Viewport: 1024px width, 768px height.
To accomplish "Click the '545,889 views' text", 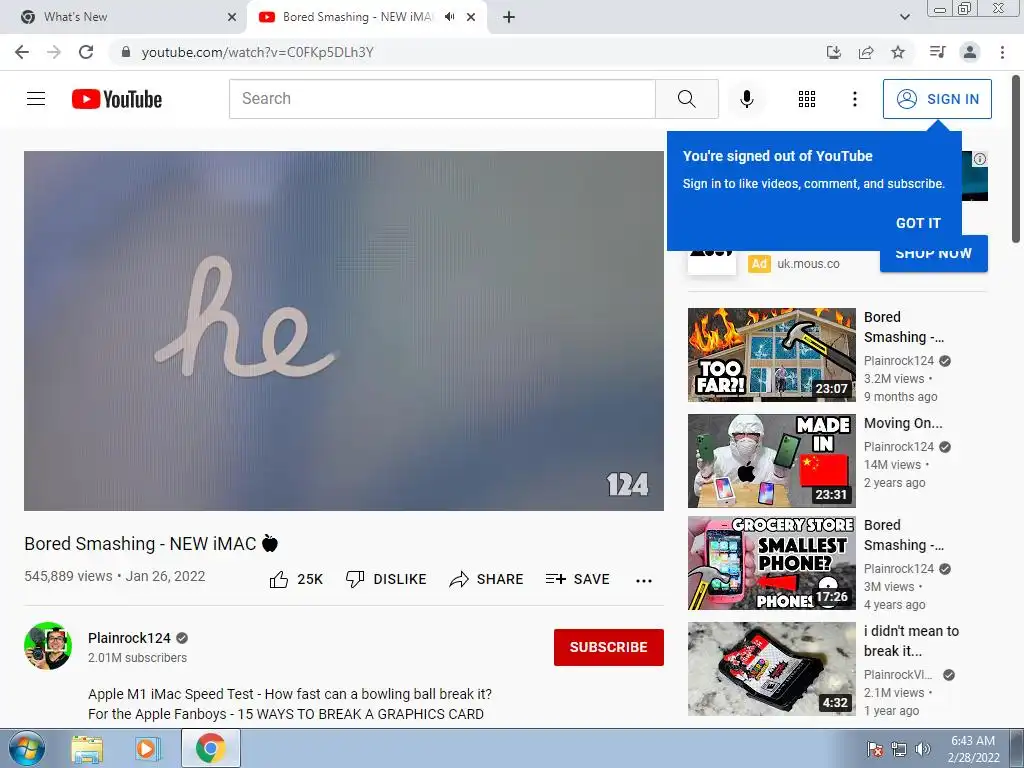I will (69, 576).
